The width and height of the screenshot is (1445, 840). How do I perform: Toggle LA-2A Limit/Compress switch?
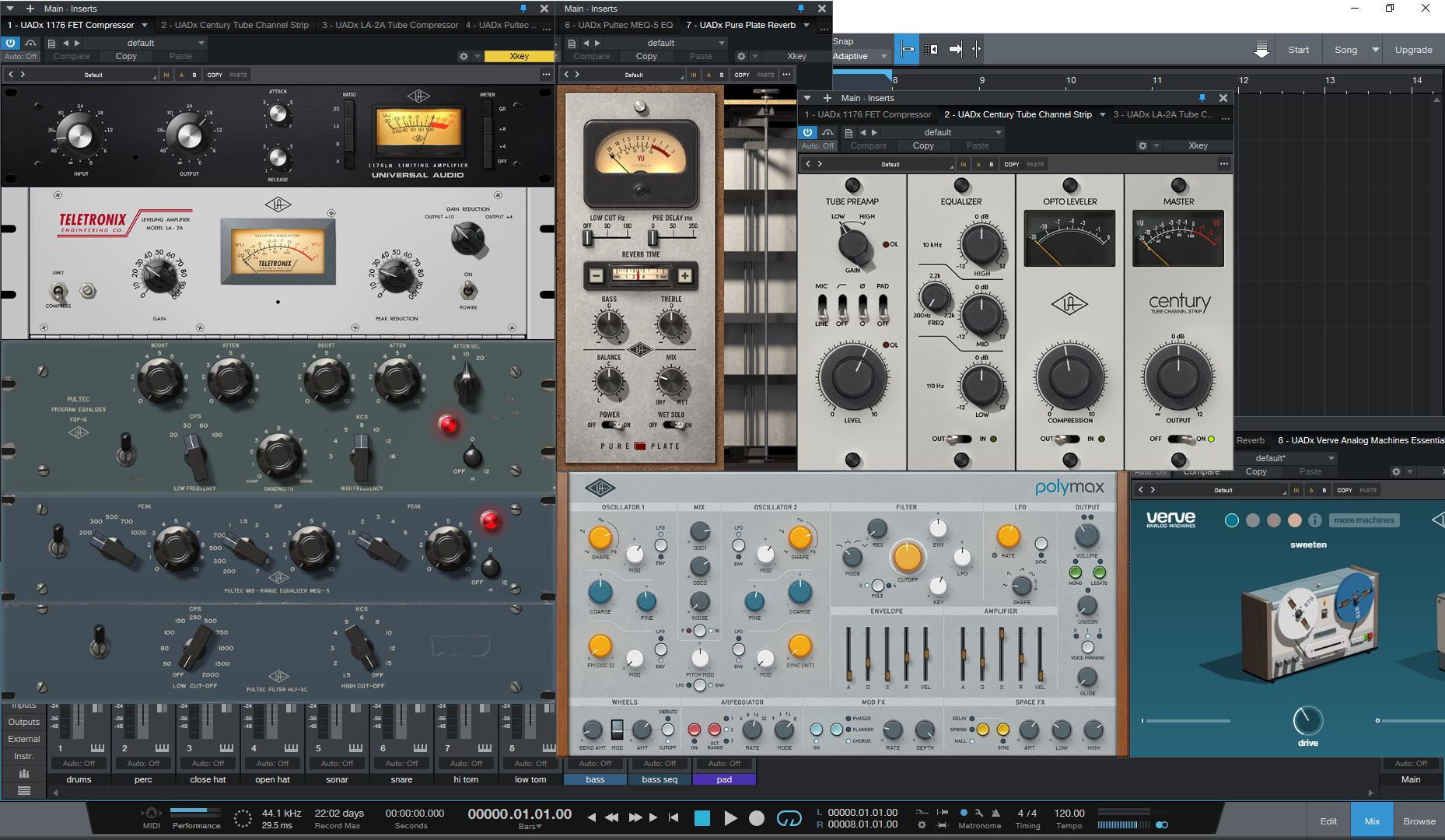pyautogui.click(x=58, y=292)
